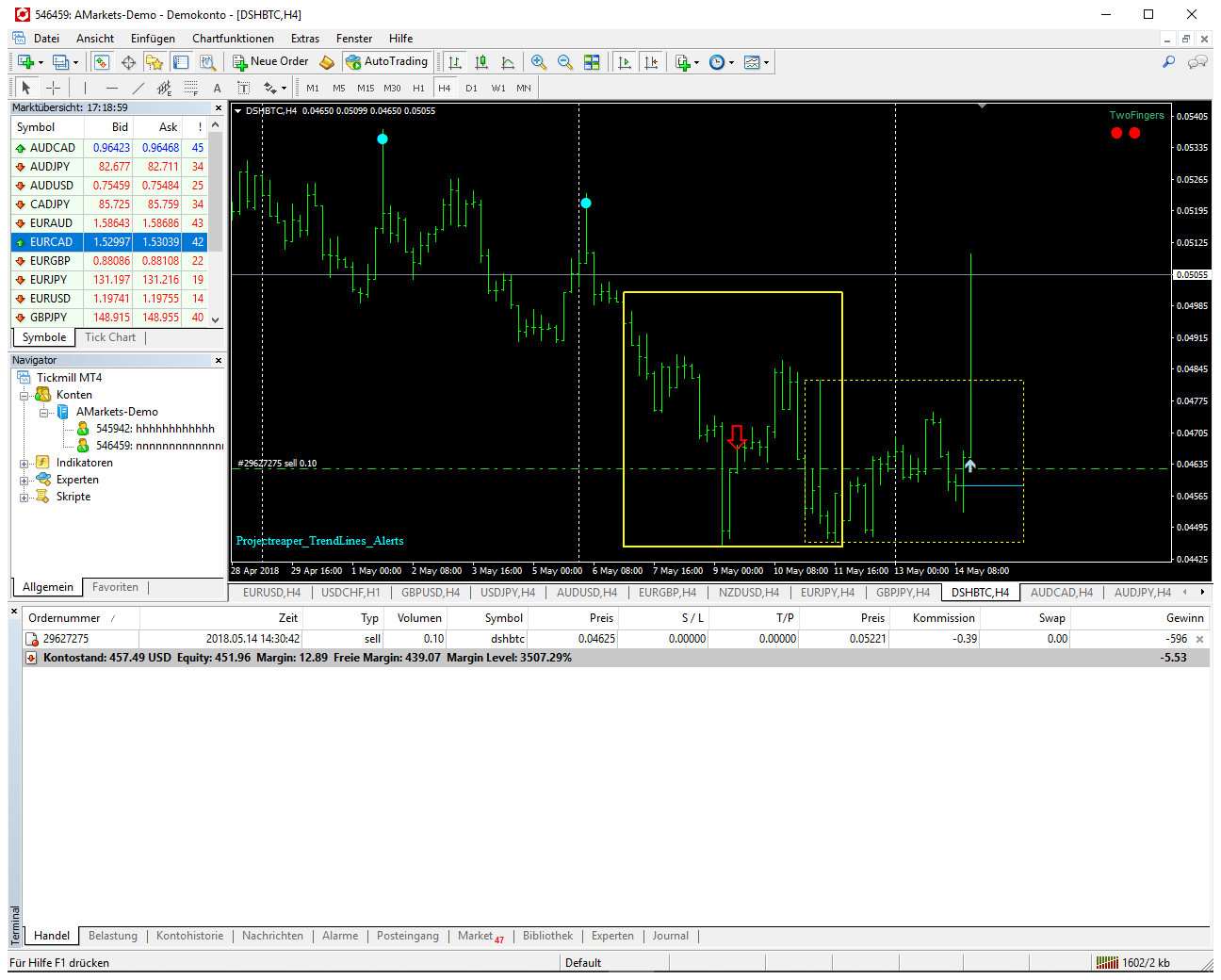
Task: Switch to bar chart display icon
Action: tap(455, 62)
